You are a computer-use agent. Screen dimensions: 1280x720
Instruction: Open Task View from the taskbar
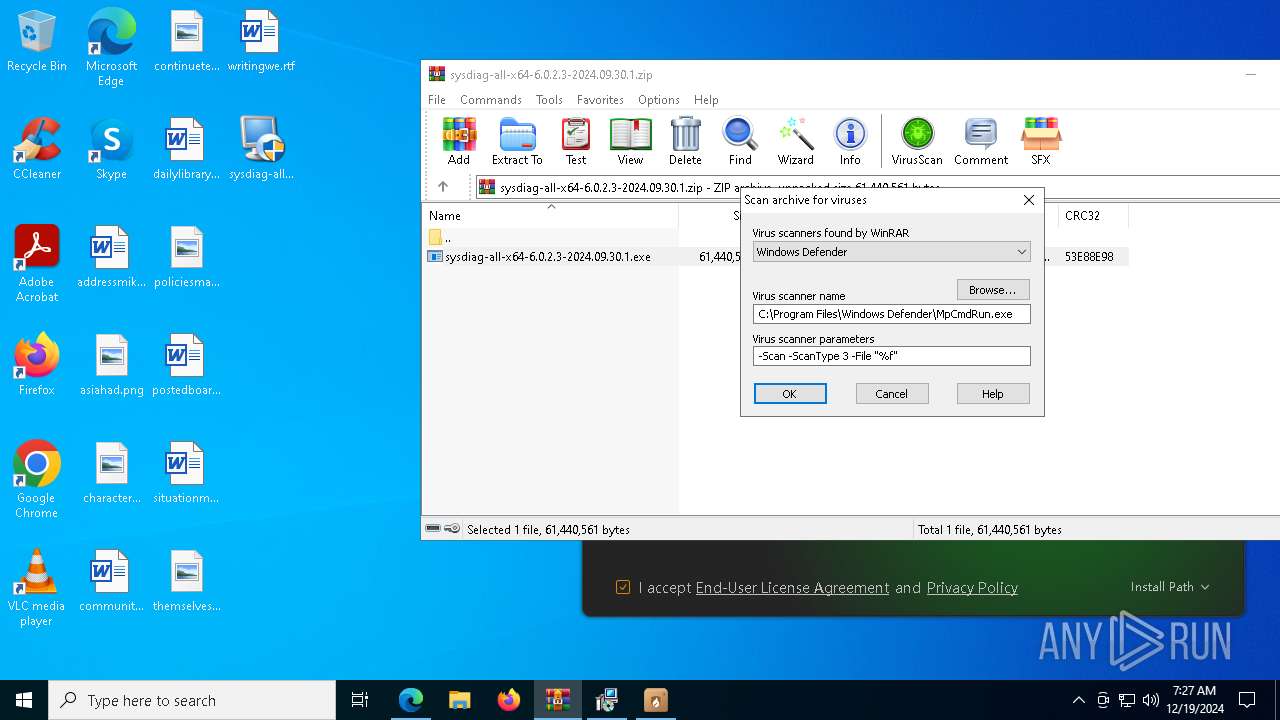click(360, 700)
